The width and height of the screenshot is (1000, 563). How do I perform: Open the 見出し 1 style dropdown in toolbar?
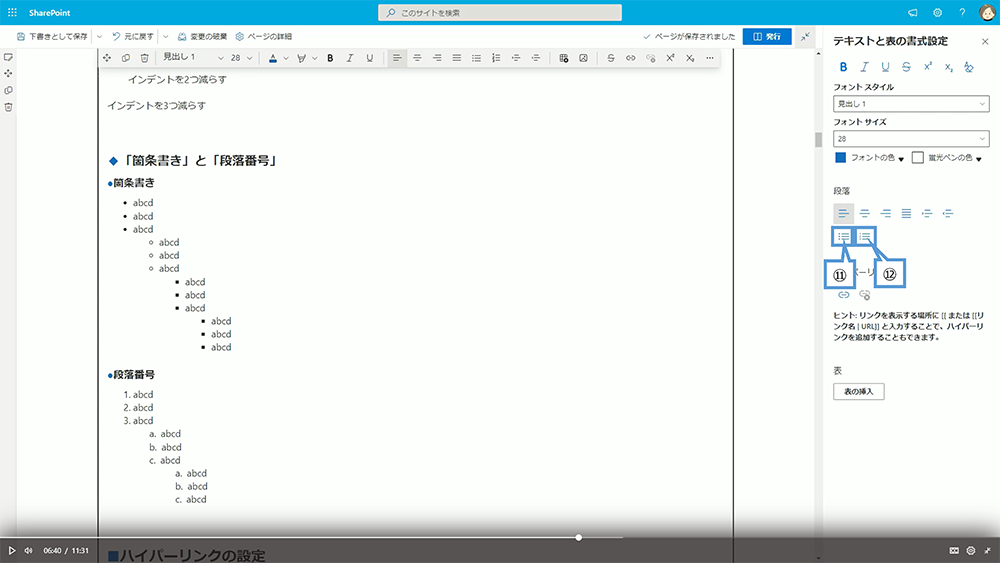[193, 57]
